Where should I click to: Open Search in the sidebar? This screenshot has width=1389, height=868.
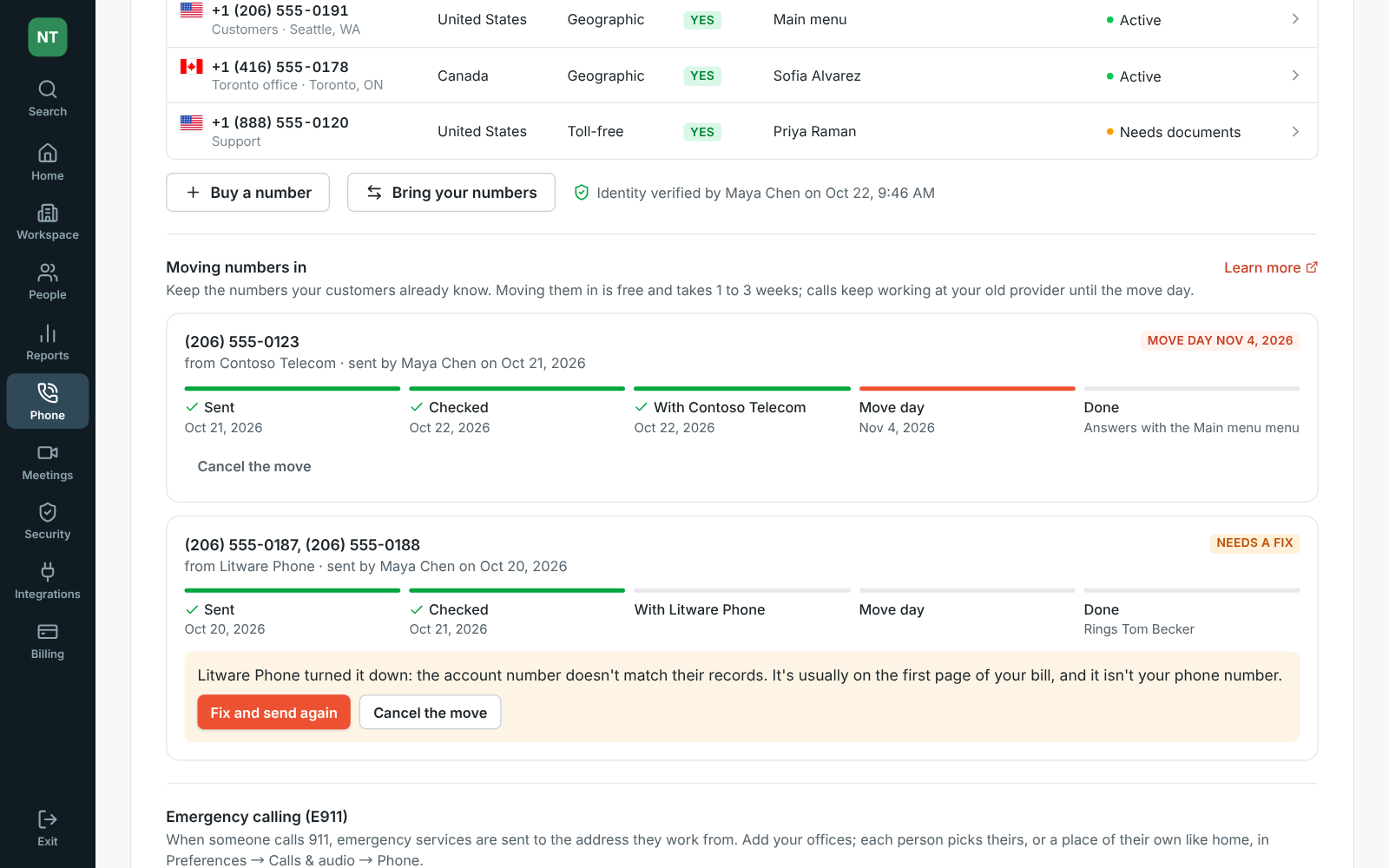click(x=48, y=99)
